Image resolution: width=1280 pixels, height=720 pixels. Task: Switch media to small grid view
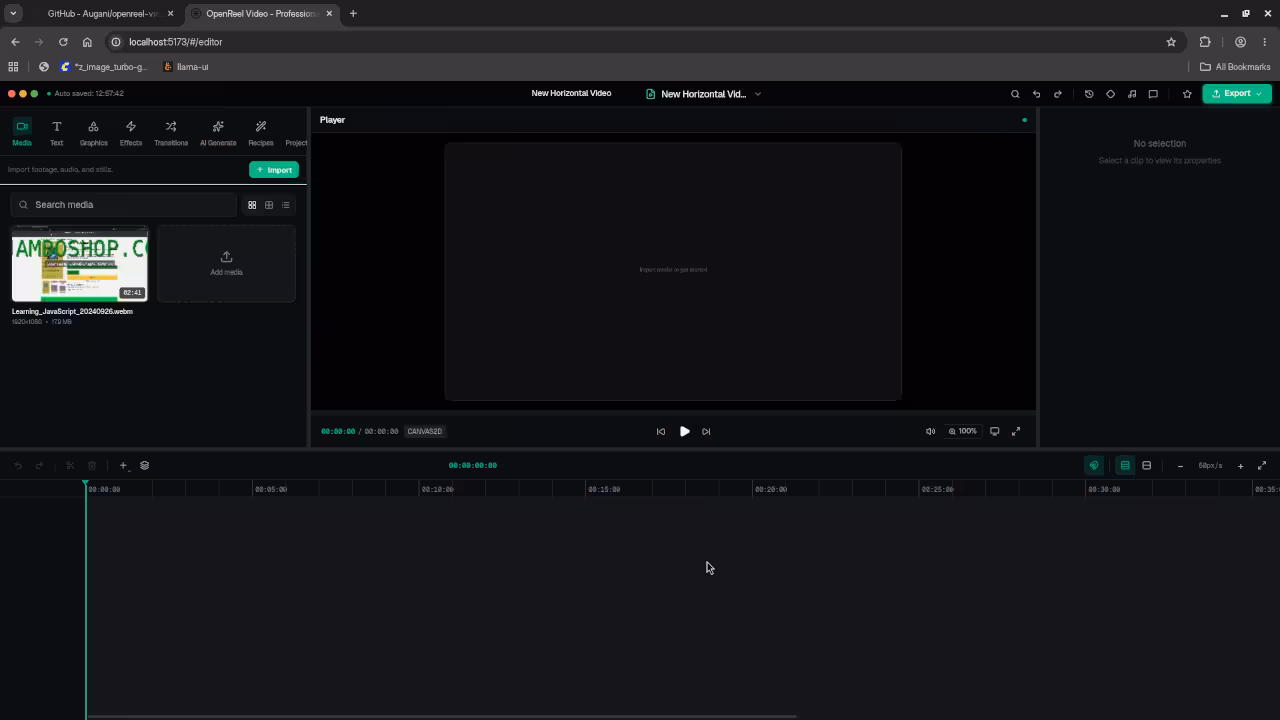pyautogui.click(x=269, y=205)
